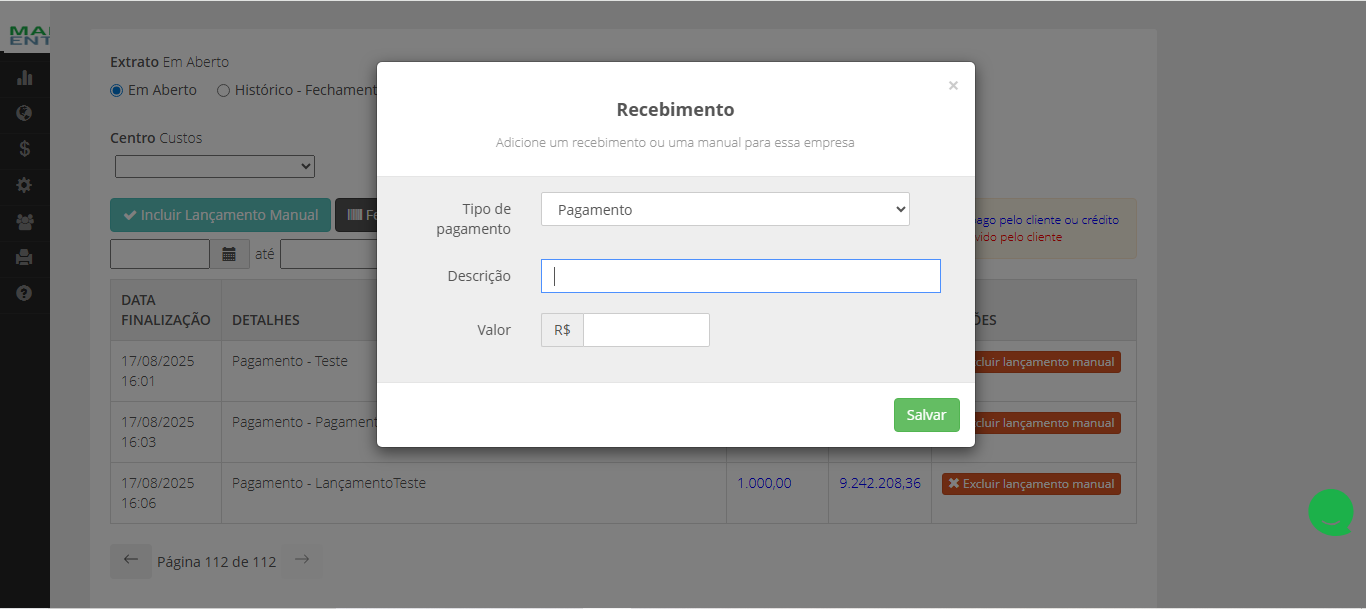Screen dimensions: 1366x609
Task: Click the Valor amount input field
Action: click(x=646, y=330)
